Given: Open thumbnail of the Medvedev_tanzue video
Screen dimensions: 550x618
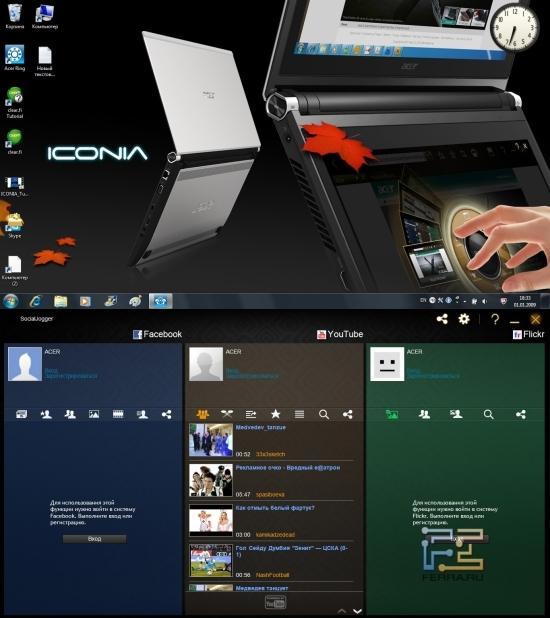Looking at the screenshot, I should click(211, 440).
